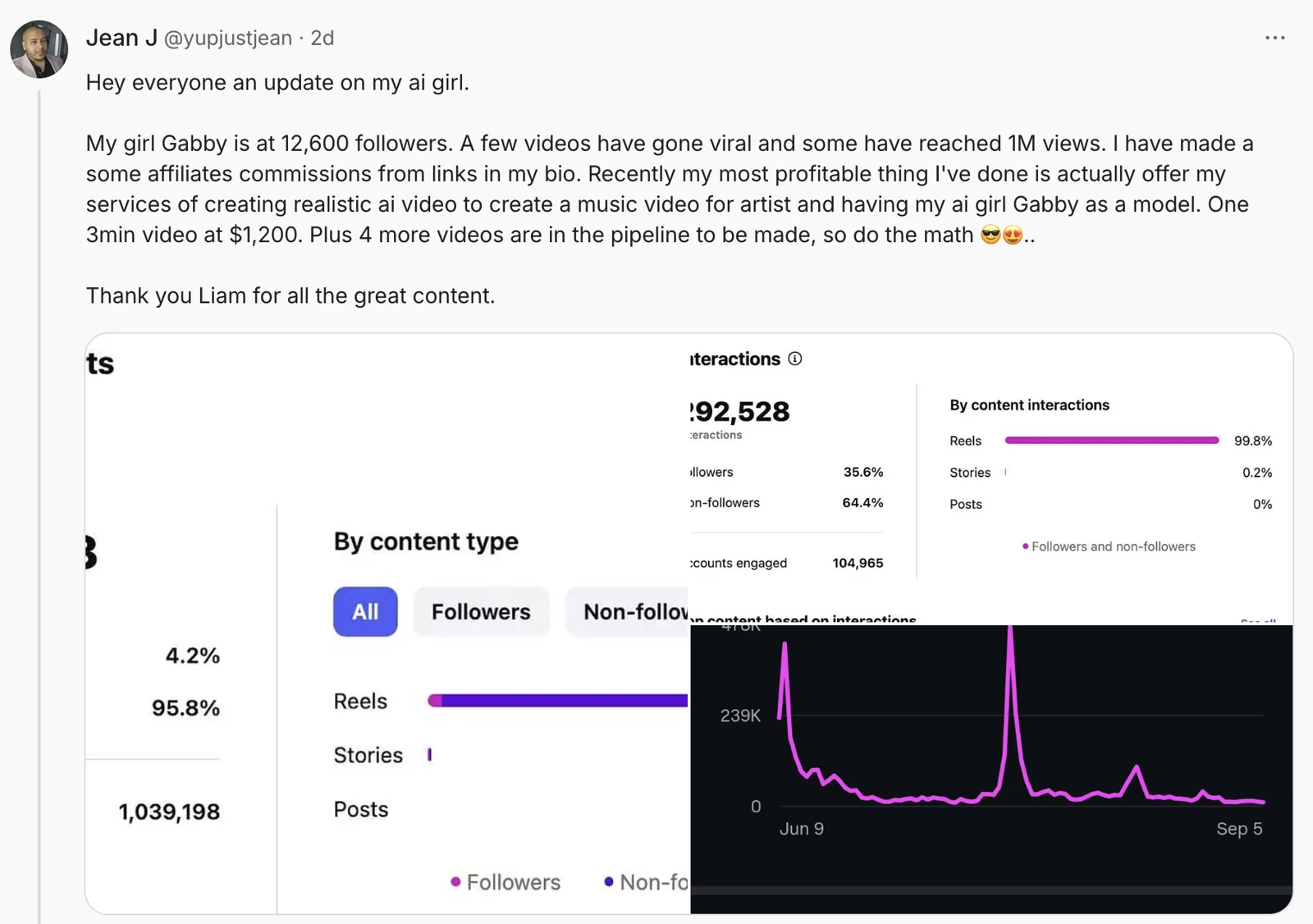Image resolution: width=1313 pixels, height=924 pixels.
Task: Click the Reels purple progress bar in By content type
Action: point(558,700)
